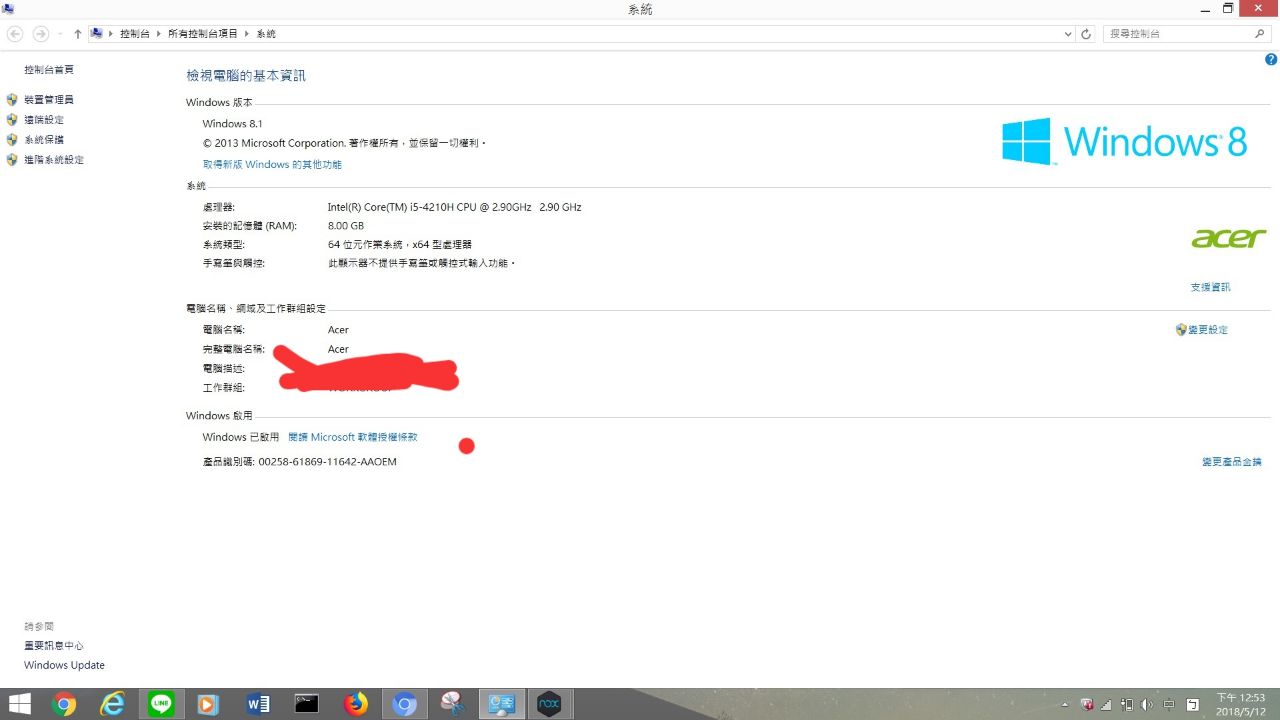
Task: Select product ID 00258-61869-11642-AAOEM text
Action: [x=327, y=462]
